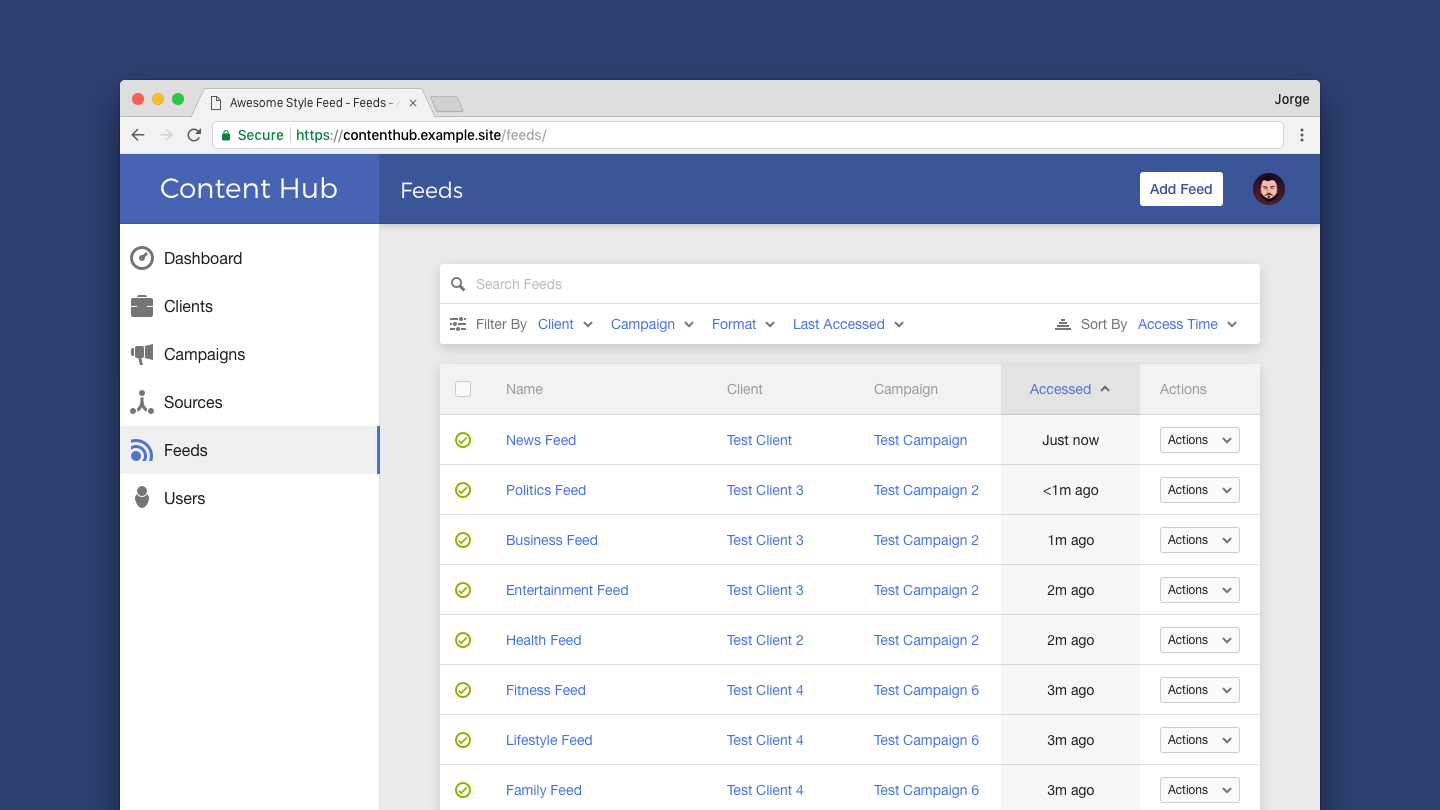This screenshot has width=1440, height=810.
Task: Click the green status check for News Feed
Action: (463, 440)
